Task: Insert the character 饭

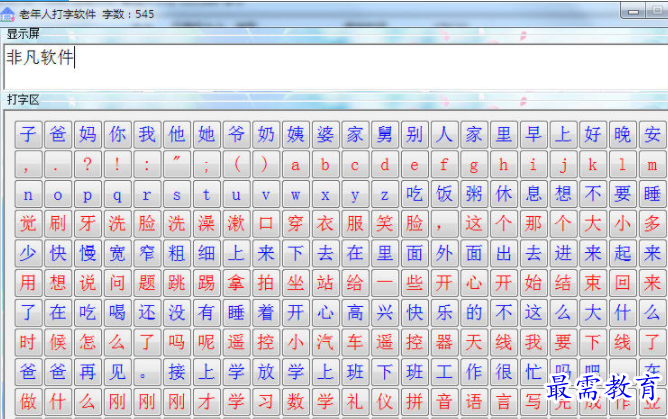Action: [444, 194]
